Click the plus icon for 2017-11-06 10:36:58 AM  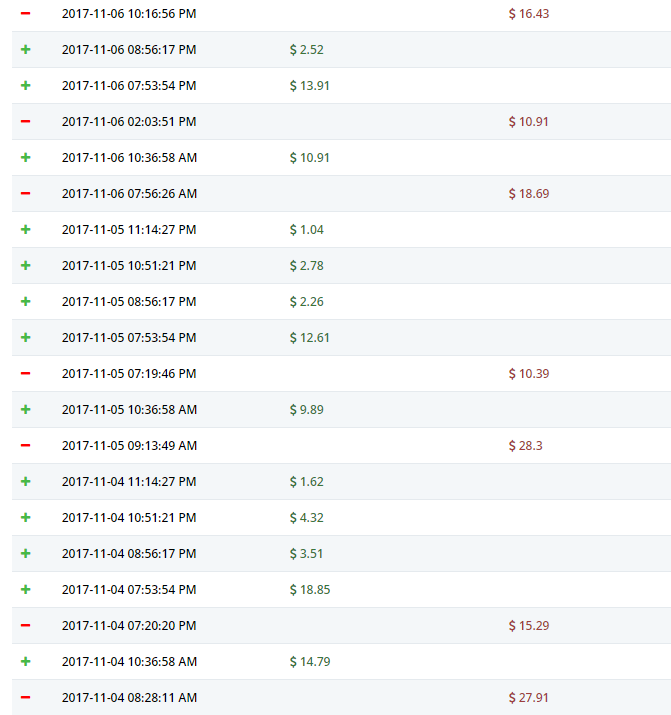click(x=26, y=158)
